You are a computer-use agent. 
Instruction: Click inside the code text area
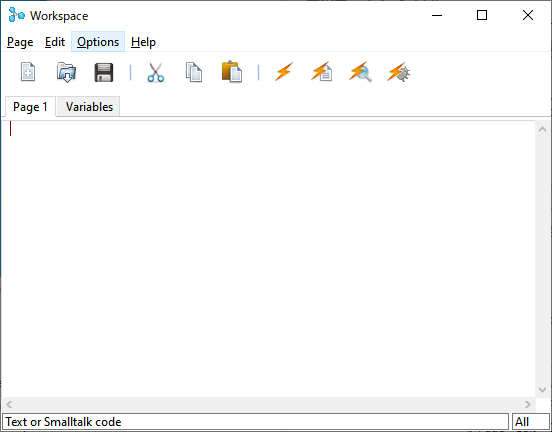(269, 259)
